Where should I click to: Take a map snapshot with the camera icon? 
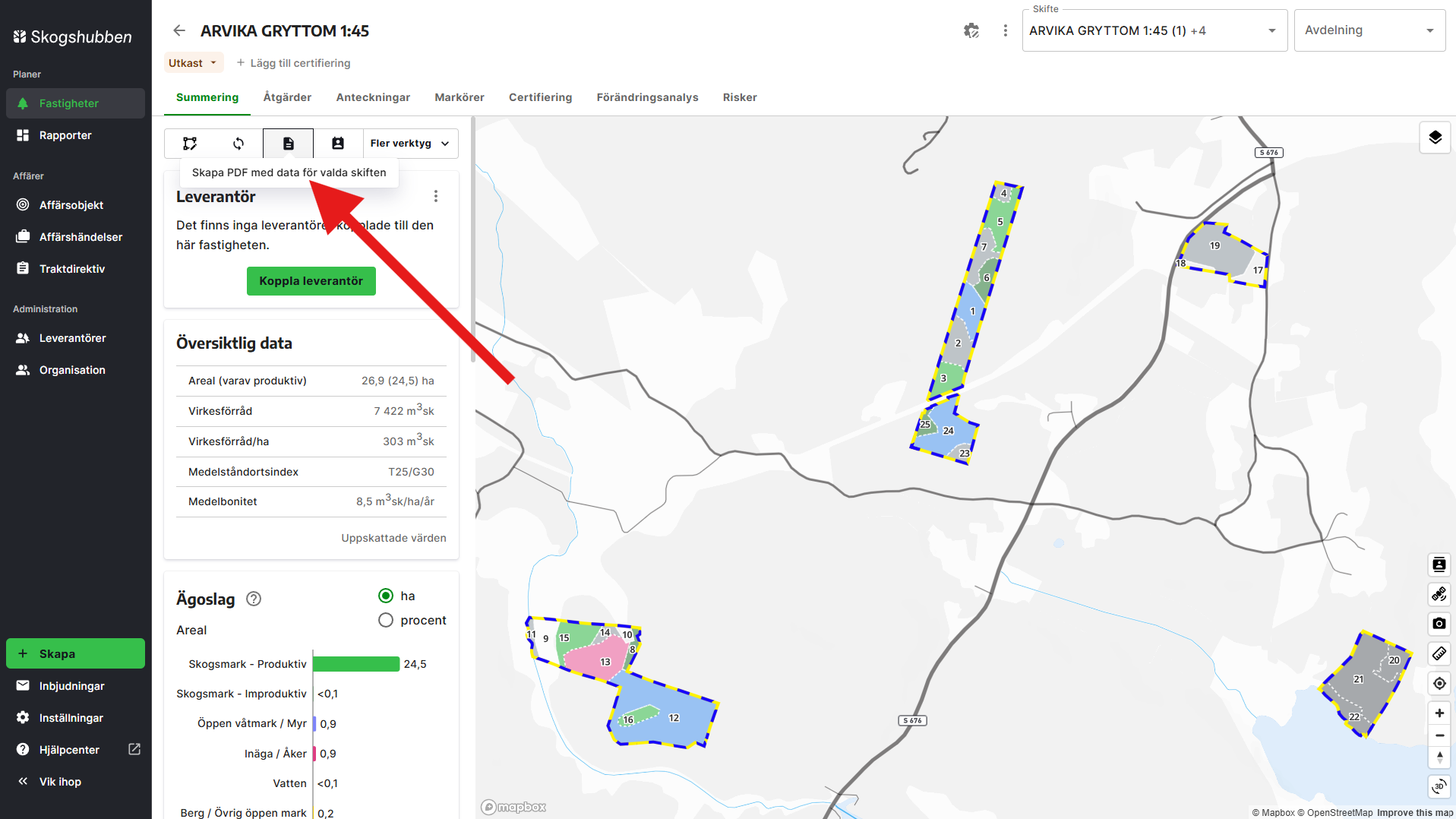point(1439,624)
